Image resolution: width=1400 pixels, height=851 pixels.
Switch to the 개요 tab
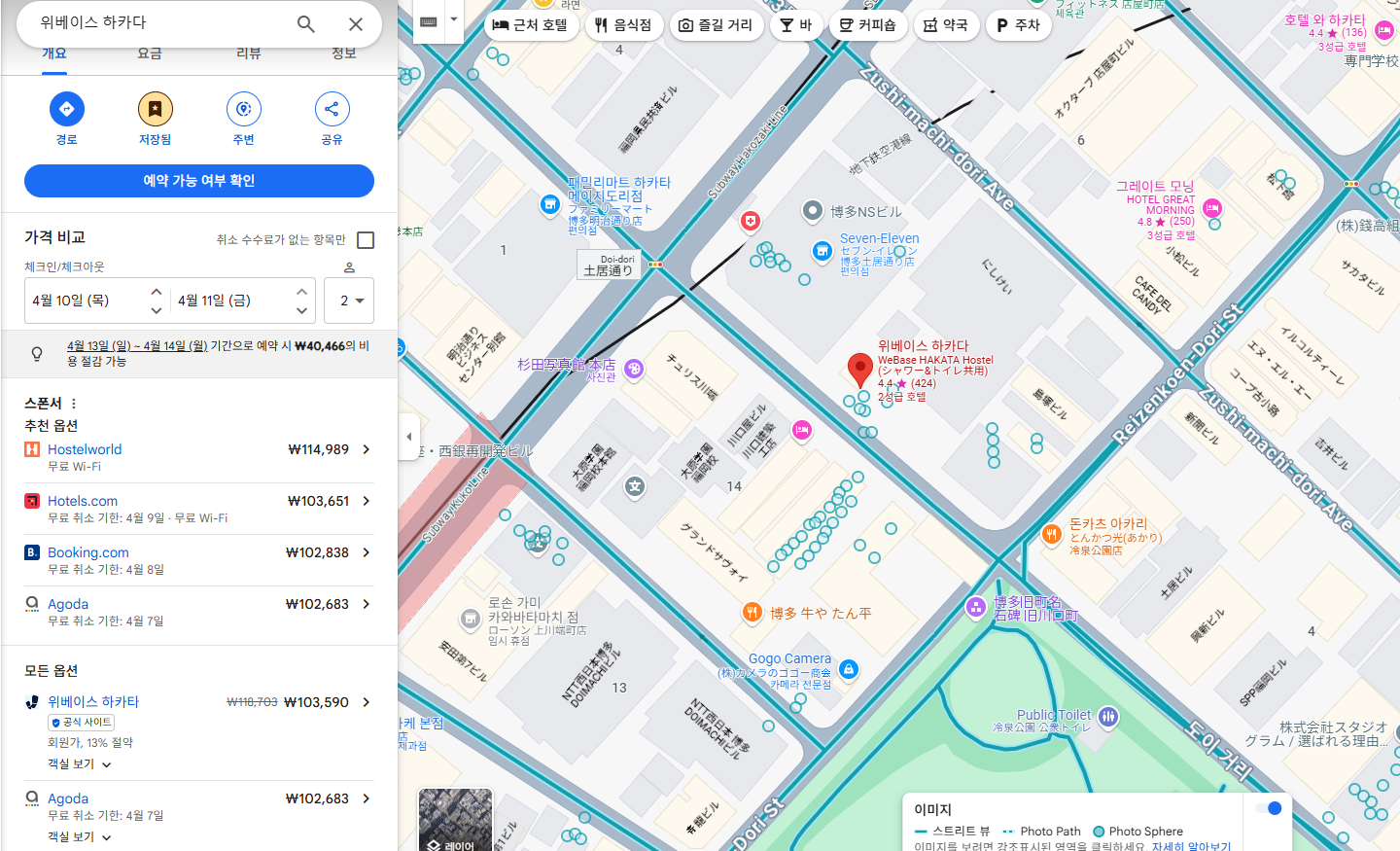[54, 56]
